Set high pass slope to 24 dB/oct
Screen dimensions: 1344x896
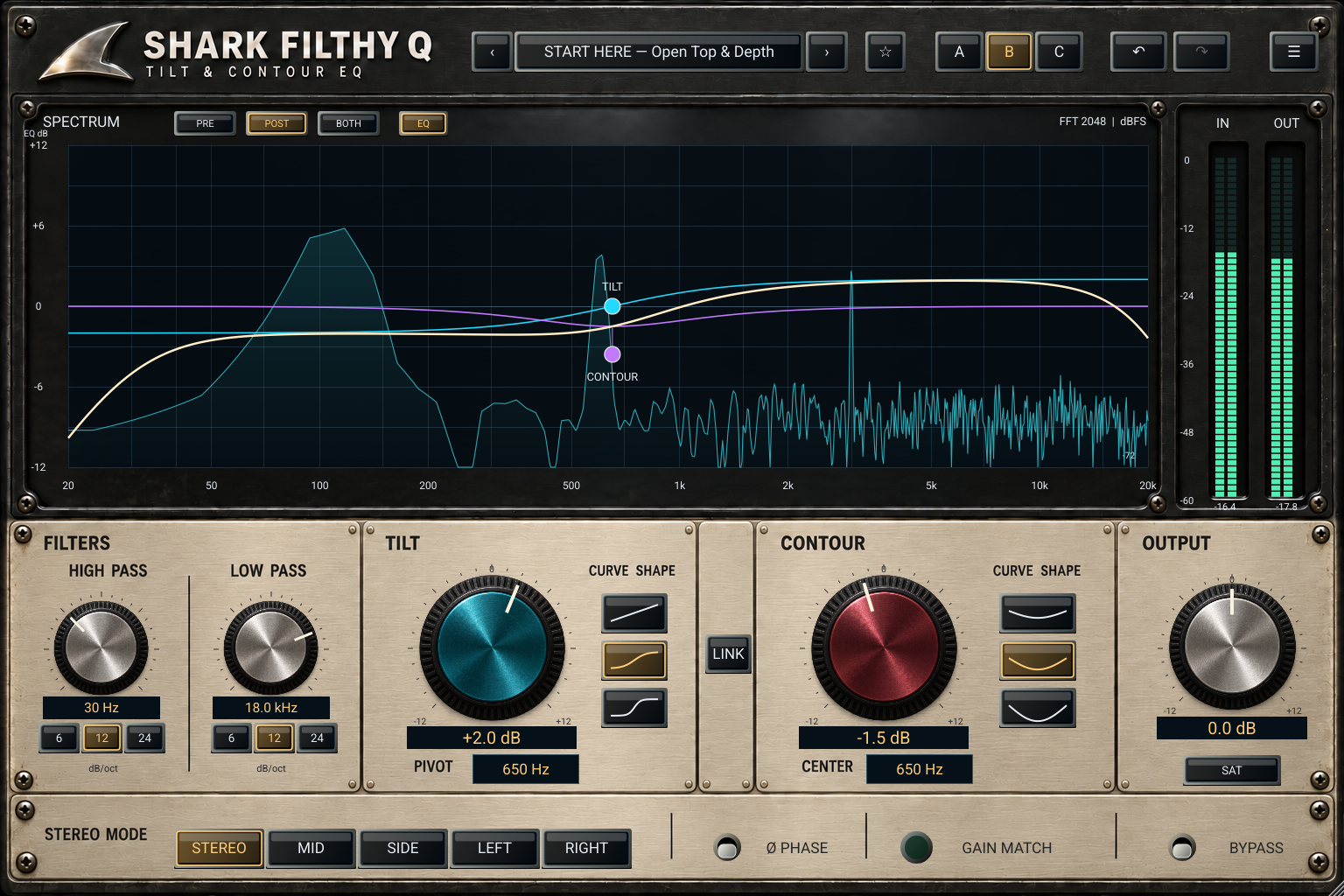point(144,738)
